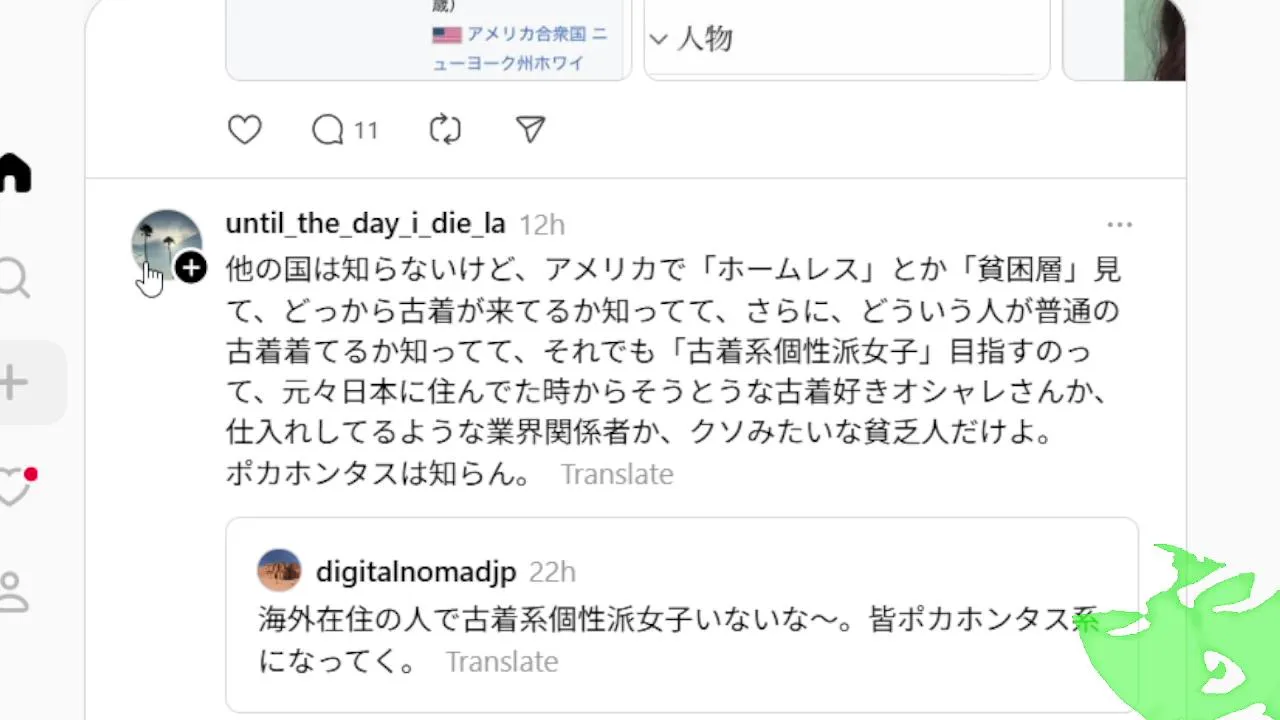Open the comments with 11 replies
The image size is (1280, 720).
[344, 130]
